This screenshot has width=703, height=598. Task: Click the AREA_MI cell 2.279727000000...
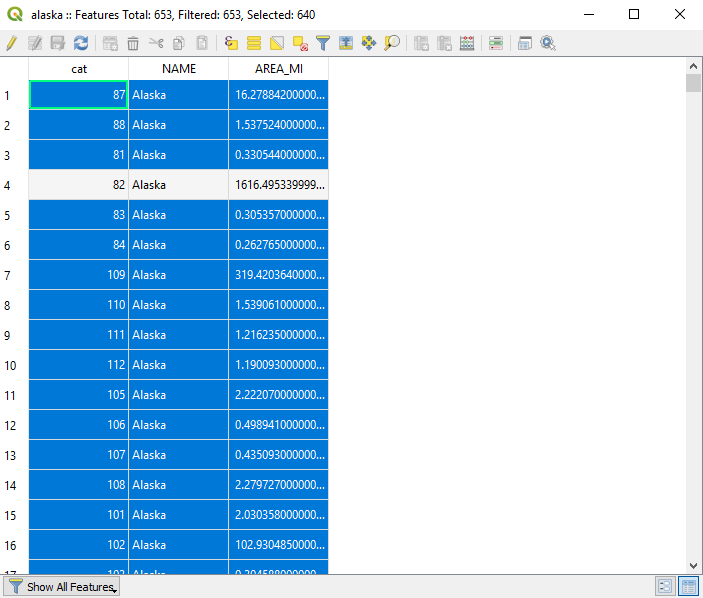pyautogui.click(x=278, y=485)
